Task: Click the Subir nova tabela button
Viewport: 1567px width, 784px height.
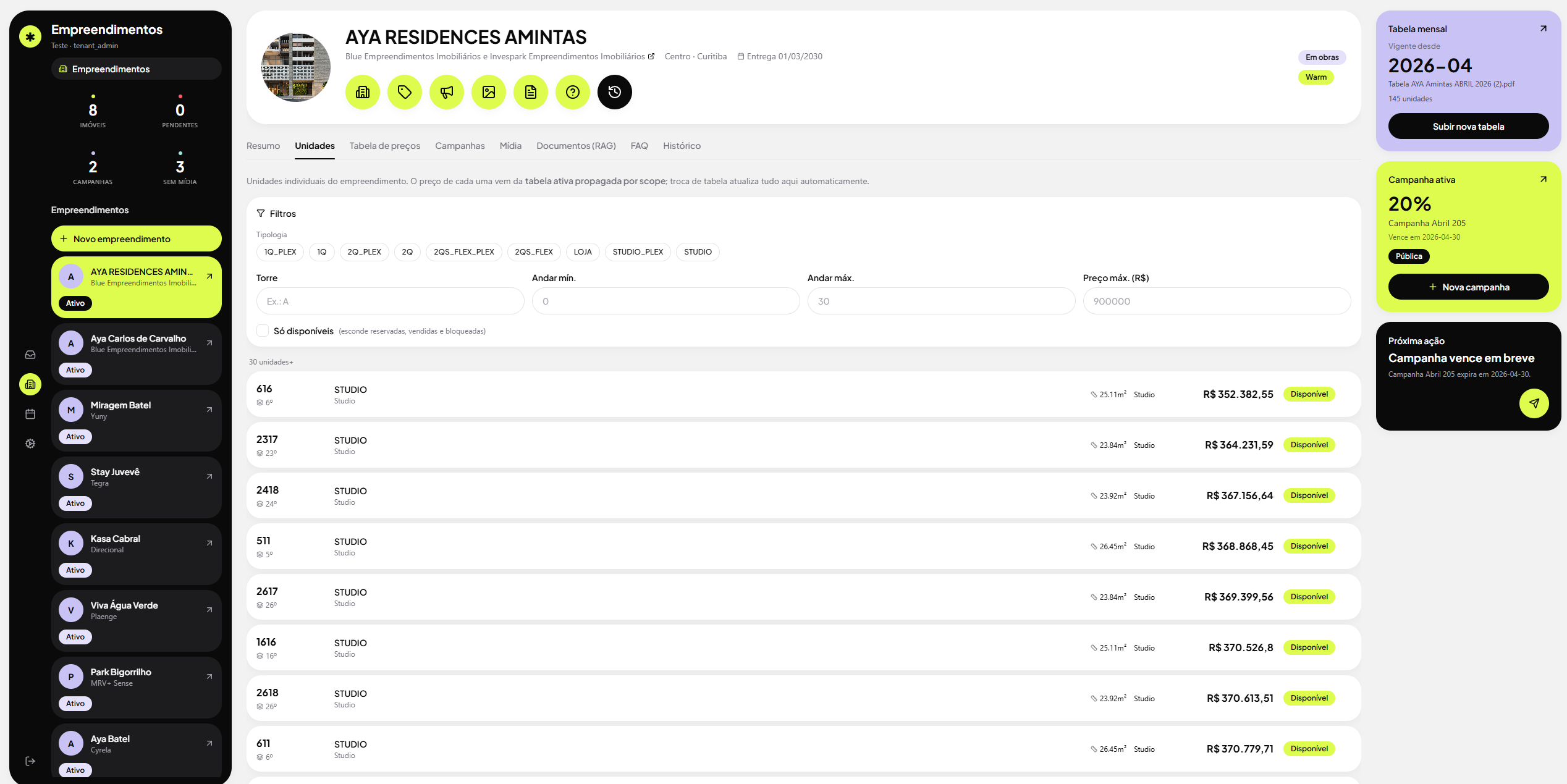Action: click(x=1468, y=126)
